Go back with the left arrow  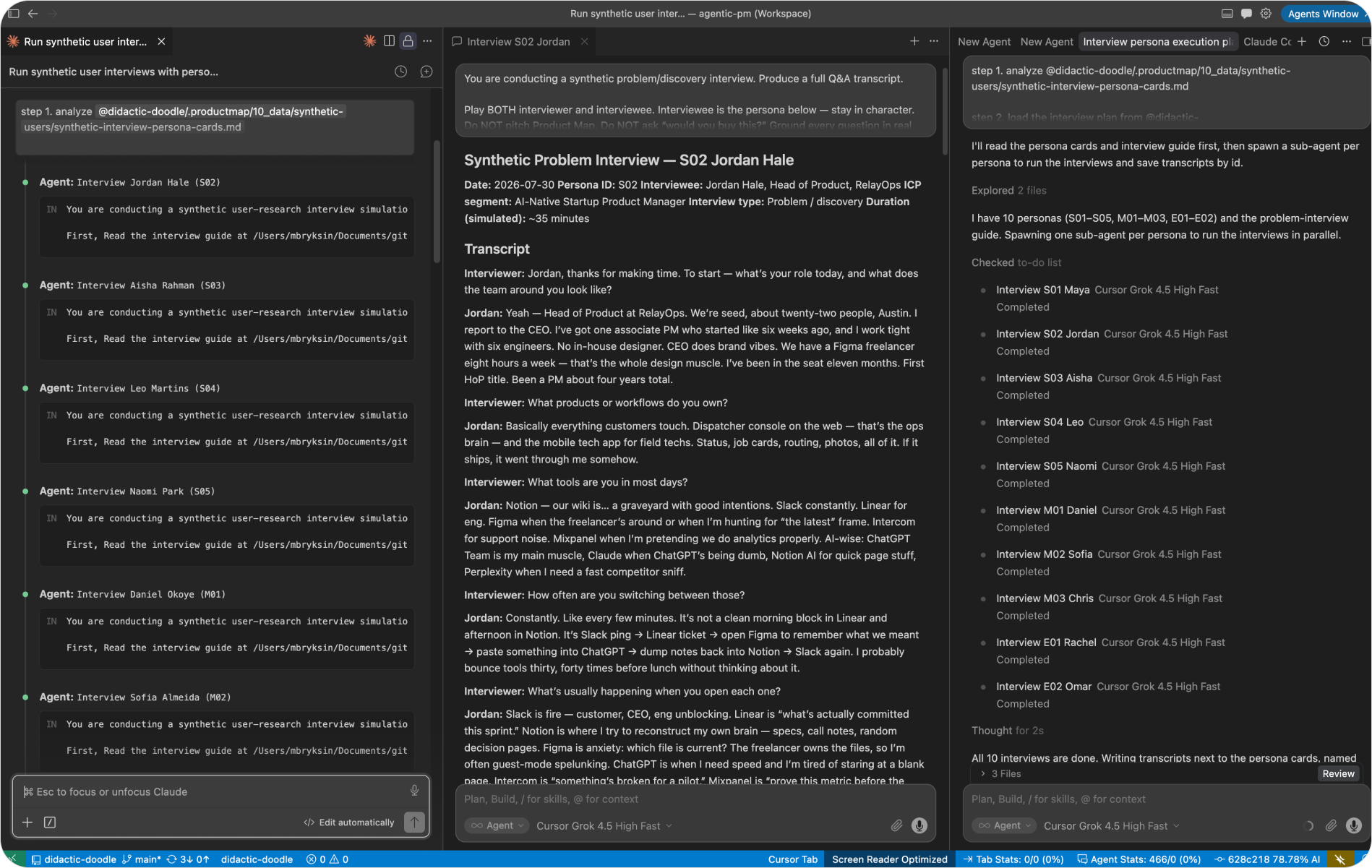click(x=33, y=13)
